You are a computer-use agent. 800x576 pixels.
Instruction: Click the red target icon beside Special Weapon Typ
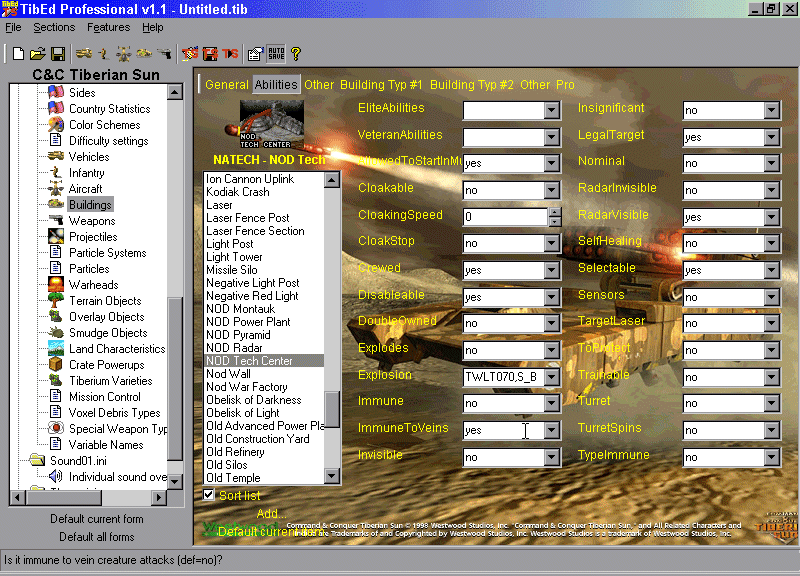coord(56,428)
